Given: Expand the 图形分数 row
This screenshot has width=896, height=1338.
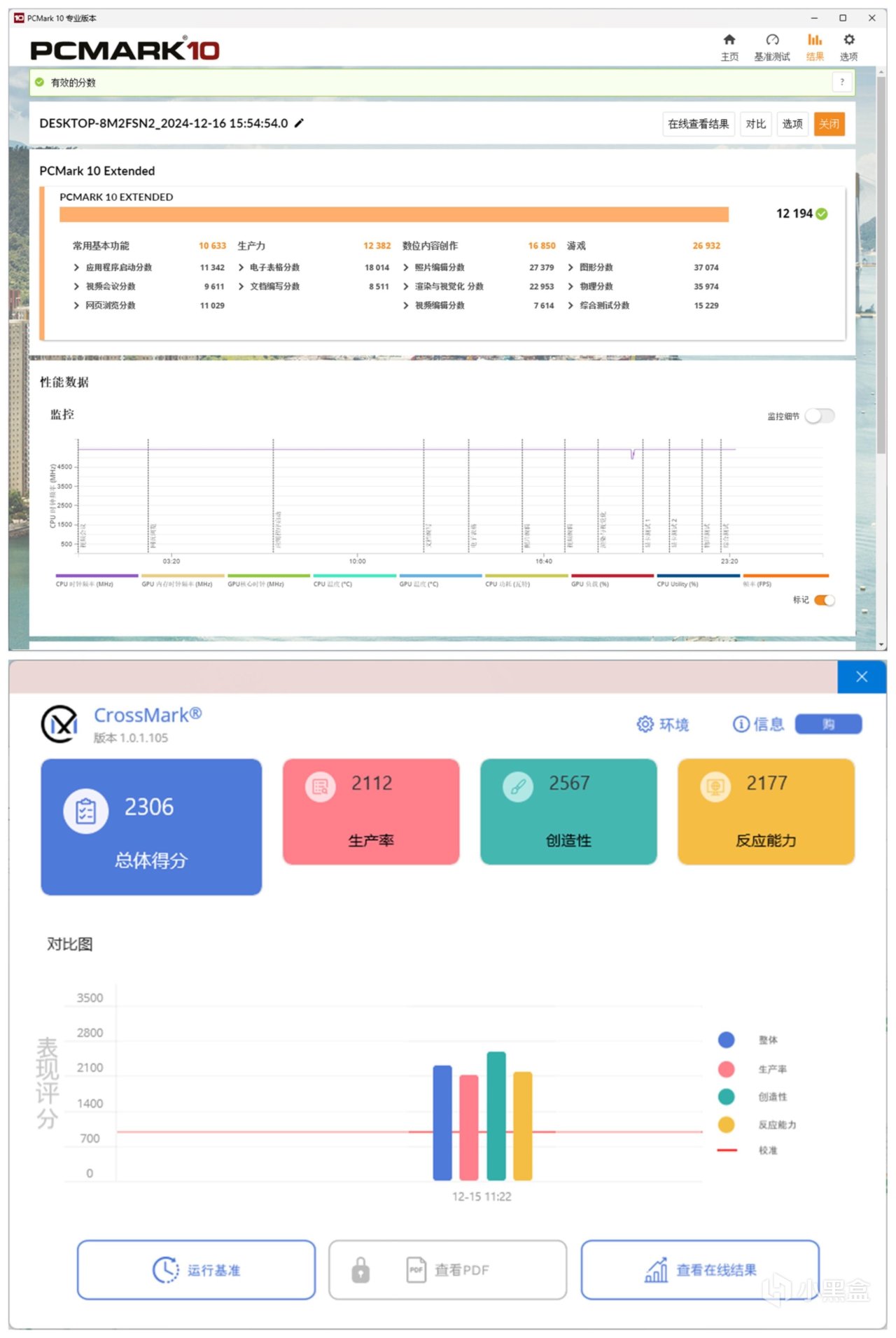Looking at the screenshot, I should coord(570,267).
